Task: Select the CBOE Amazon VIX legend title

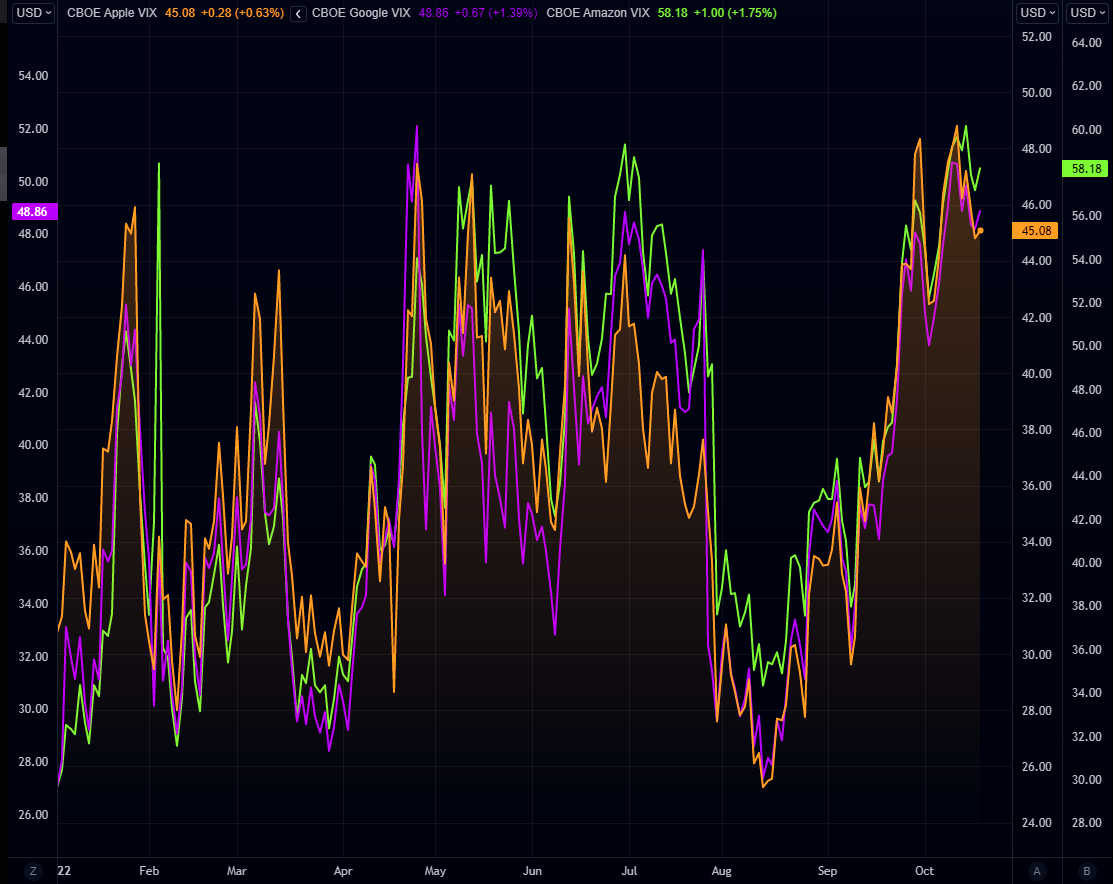Action: (598, 13)
